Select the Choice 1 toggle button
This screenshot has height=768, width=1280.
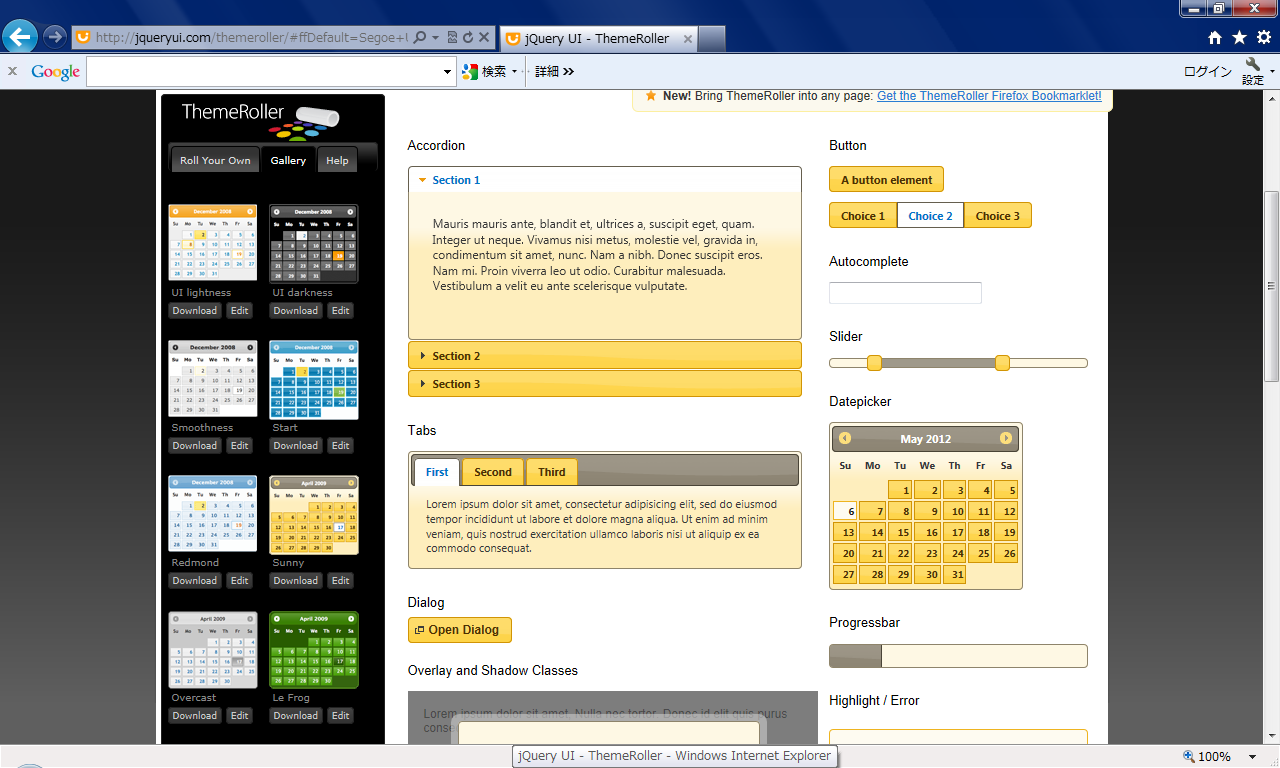862,216
